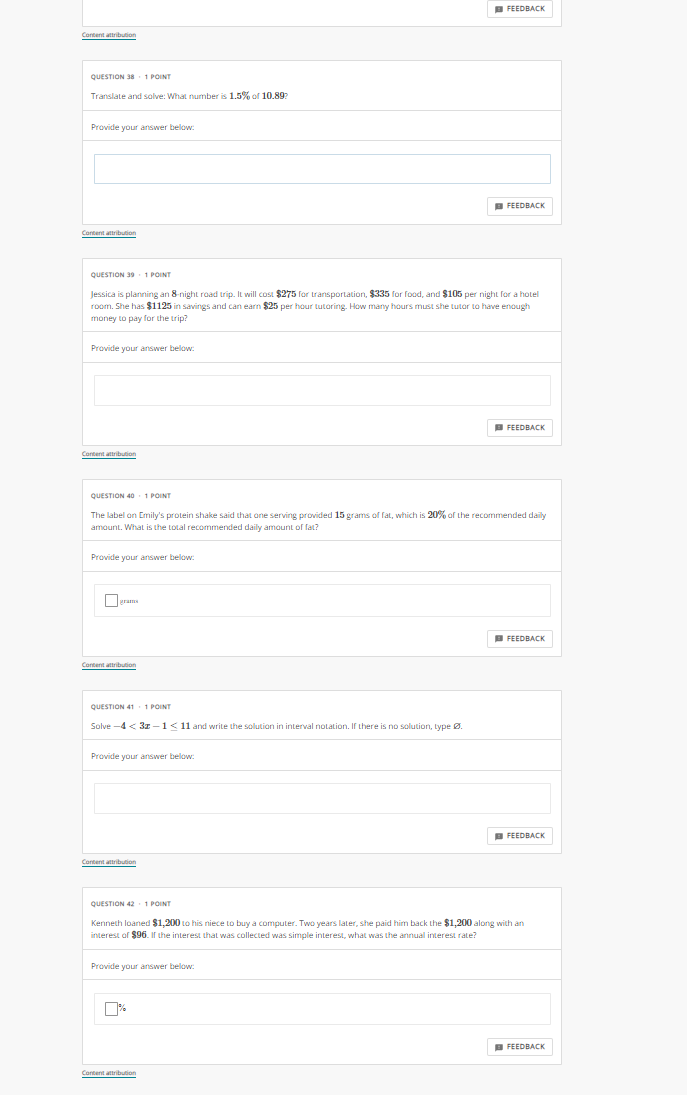Click 'Provide your answer below:' in Question 41
Image resolution: width=687 pixels, height=1095 pixels.
tap(142, 756)
